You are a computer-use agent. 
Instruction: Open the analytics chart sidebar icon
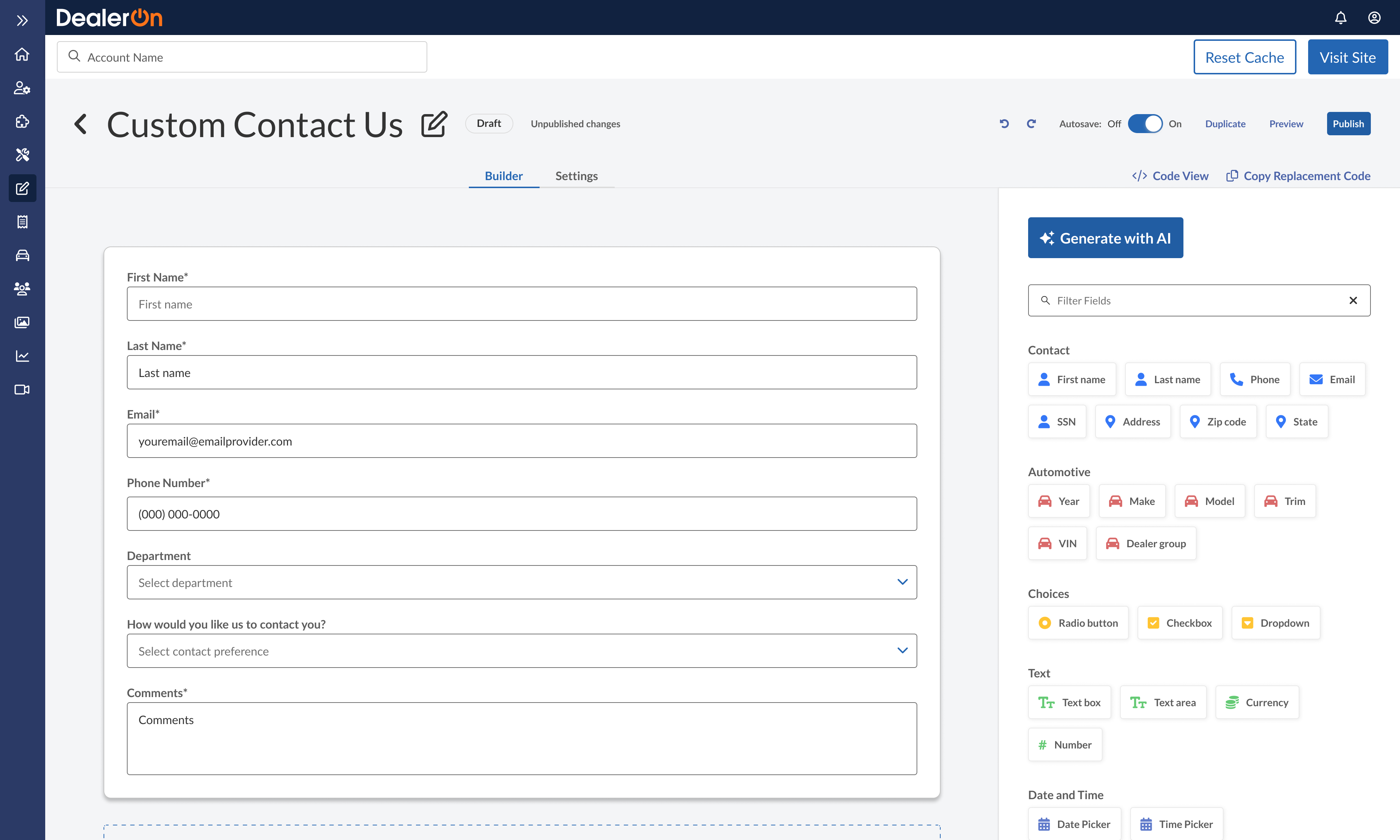pos(22,355)
